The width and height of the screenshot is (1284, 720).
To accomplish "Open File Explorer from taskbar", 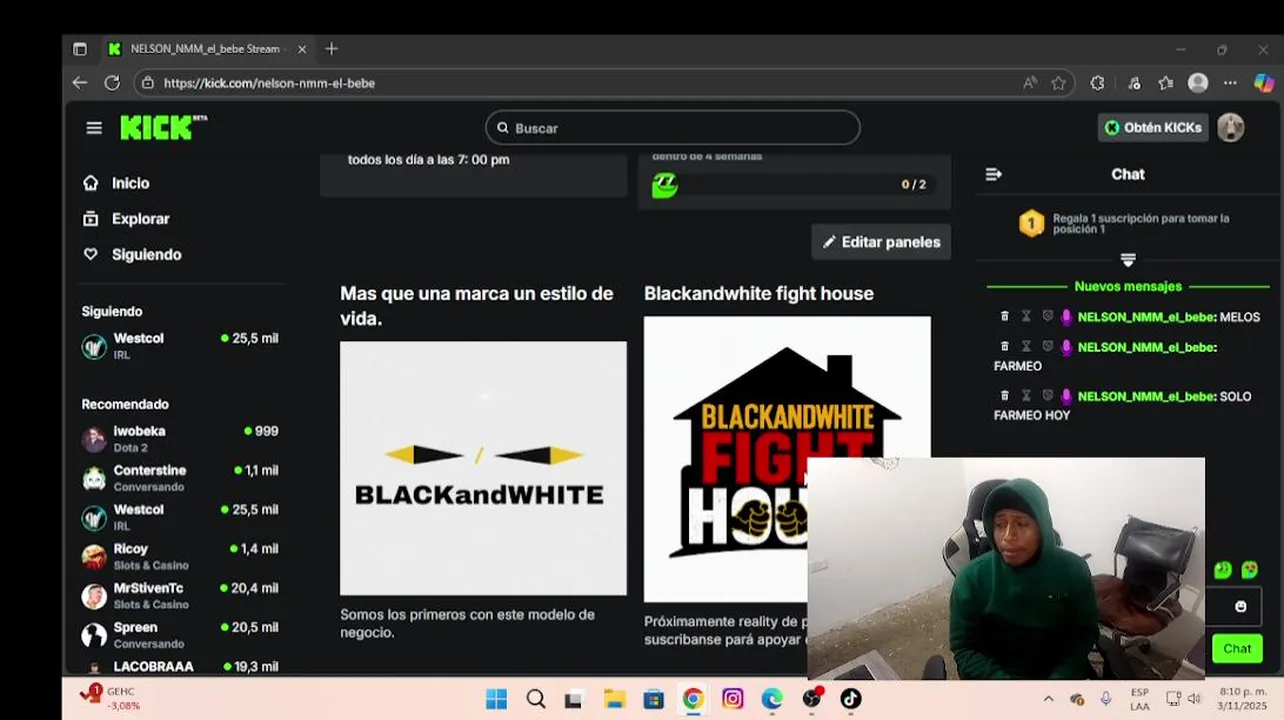I will (x=614, y=699).
